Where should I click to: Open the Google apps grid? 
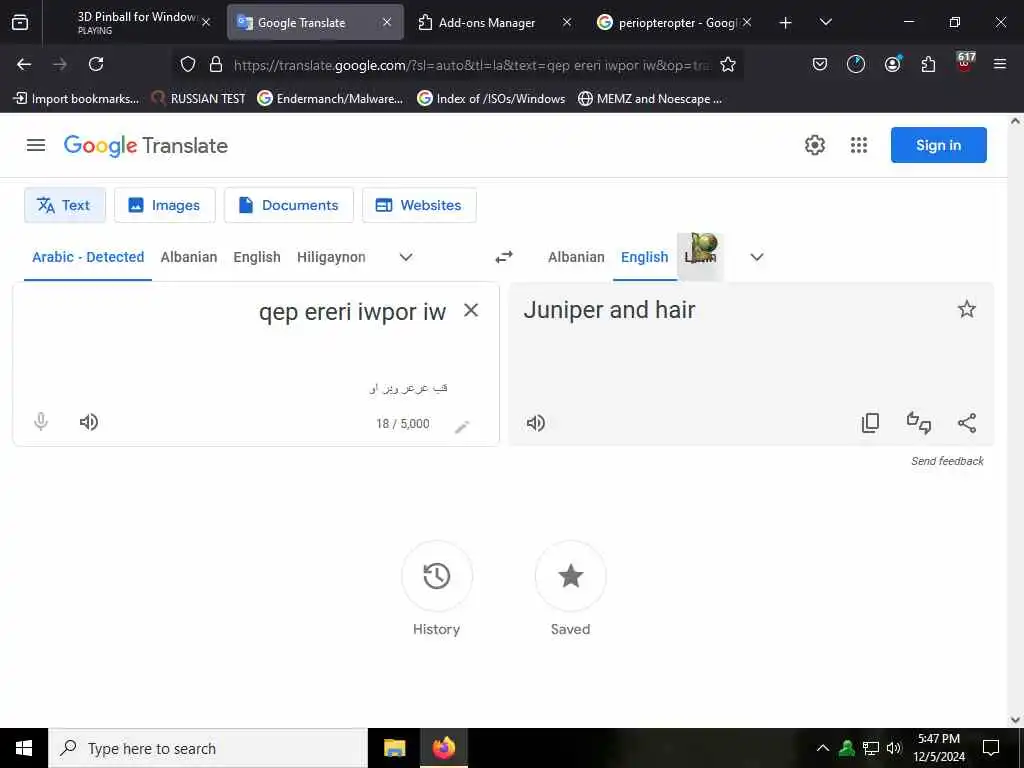tap(859, 145)
